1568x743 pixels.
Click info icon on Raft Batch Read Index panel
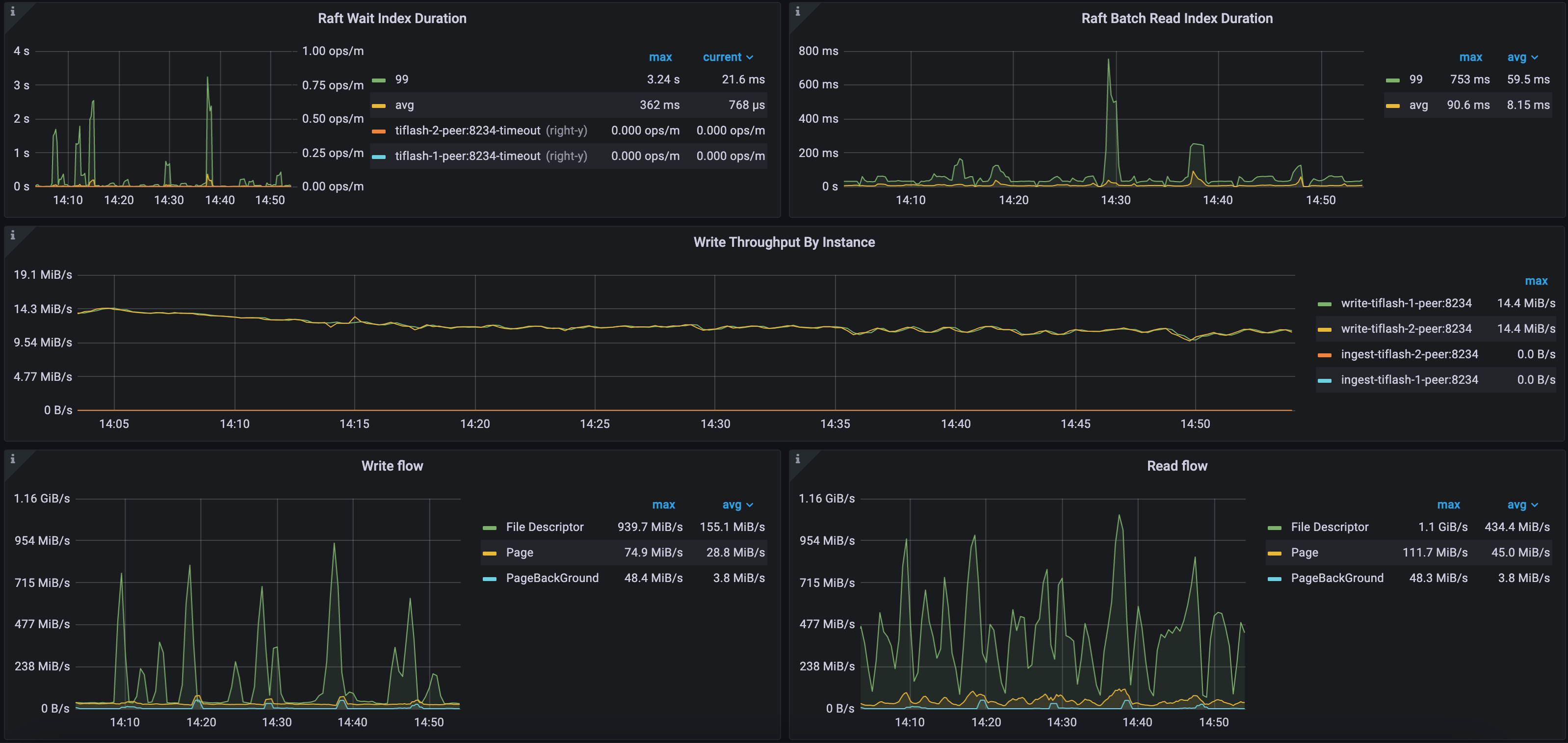pos(797,12)
